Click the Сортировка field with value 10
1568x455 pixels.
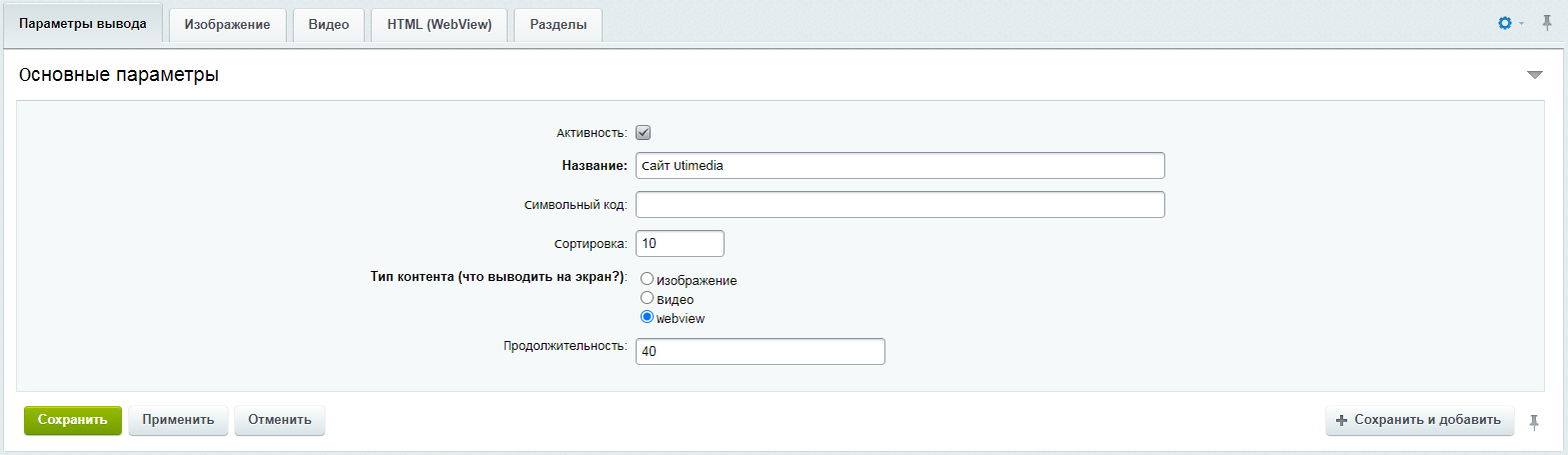pos(680,244)
